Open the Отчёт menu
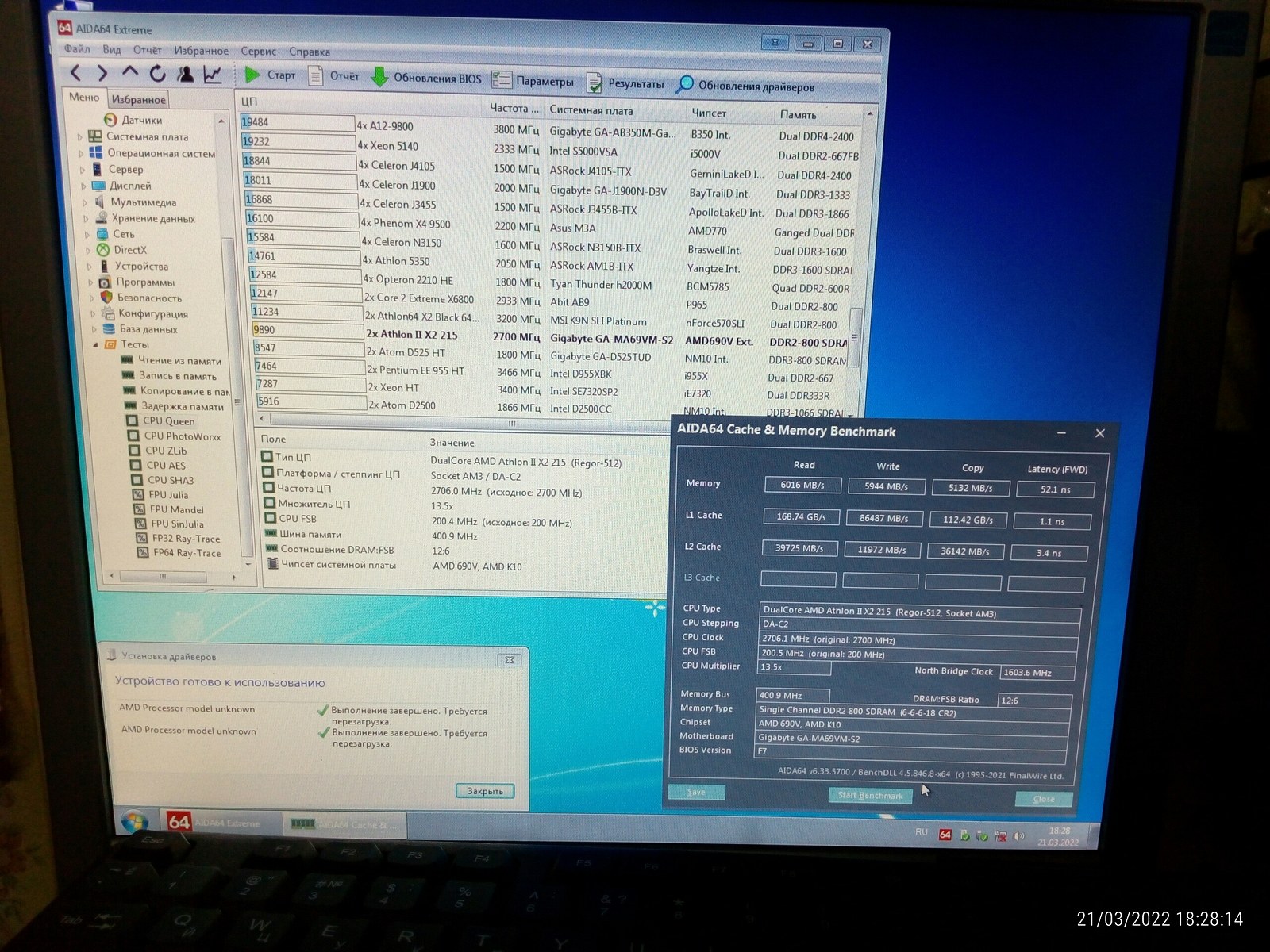The image size is (1270, 952). pyautogui.click(x=148, y=50)
